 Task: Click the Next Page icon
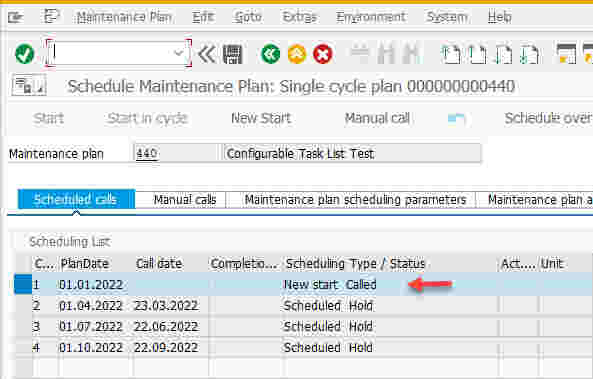tap(503, 54)
